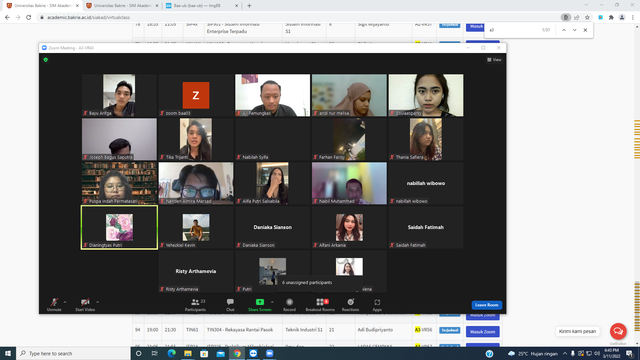Go to previous find result
Viewport: 640px width, 360px height.
pyautogui.click(x=564, y=30)
